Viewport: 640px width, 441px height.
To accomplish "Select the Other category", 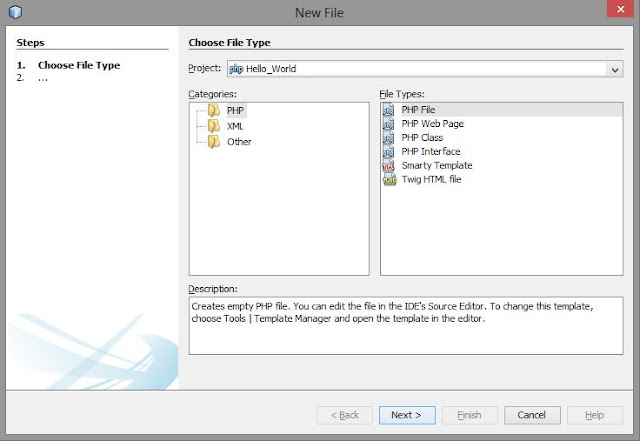I will point(239,142).
